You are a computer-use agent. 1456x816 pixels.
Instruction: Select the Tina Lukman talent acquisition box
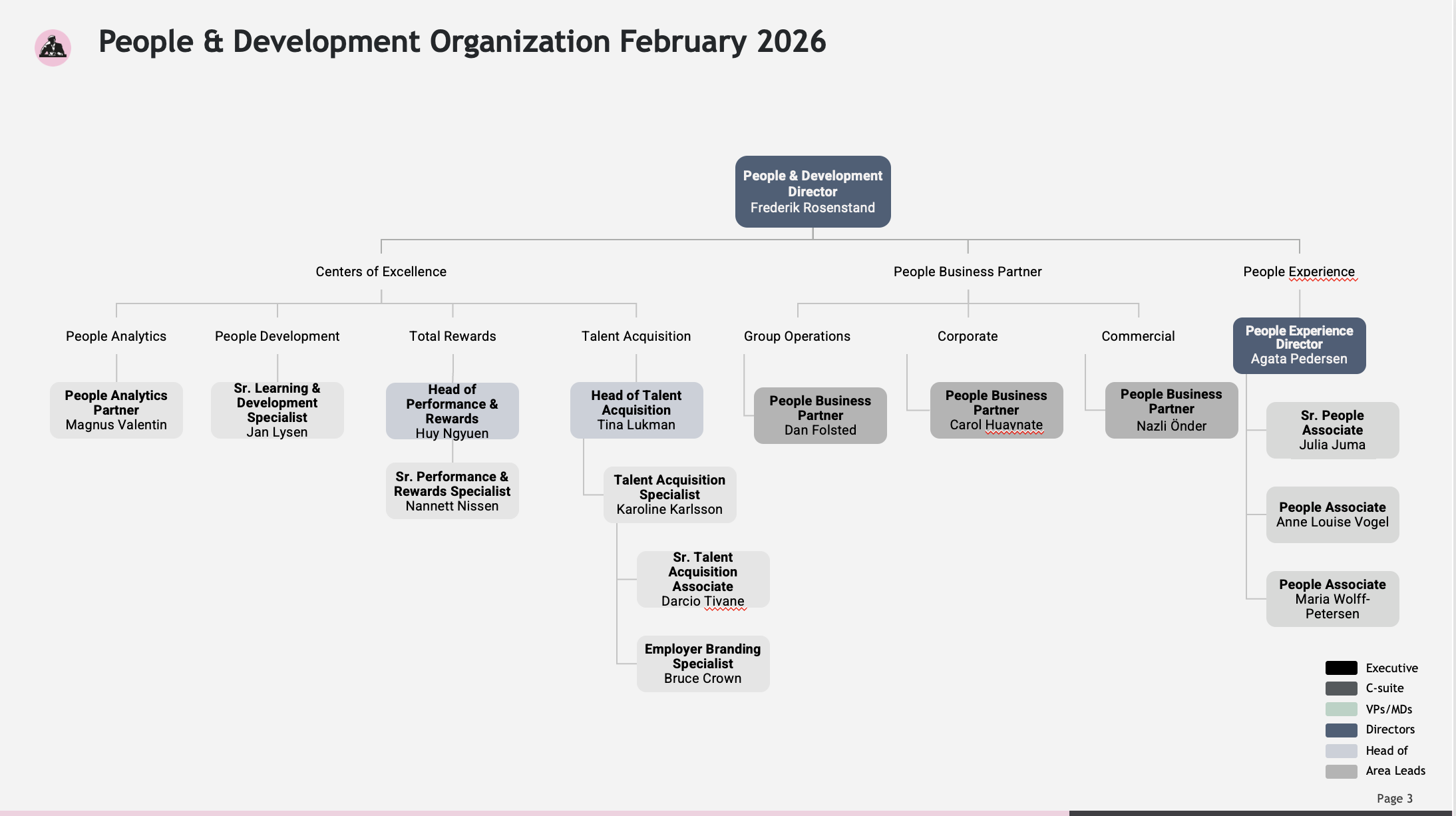[x=636, y=410]
